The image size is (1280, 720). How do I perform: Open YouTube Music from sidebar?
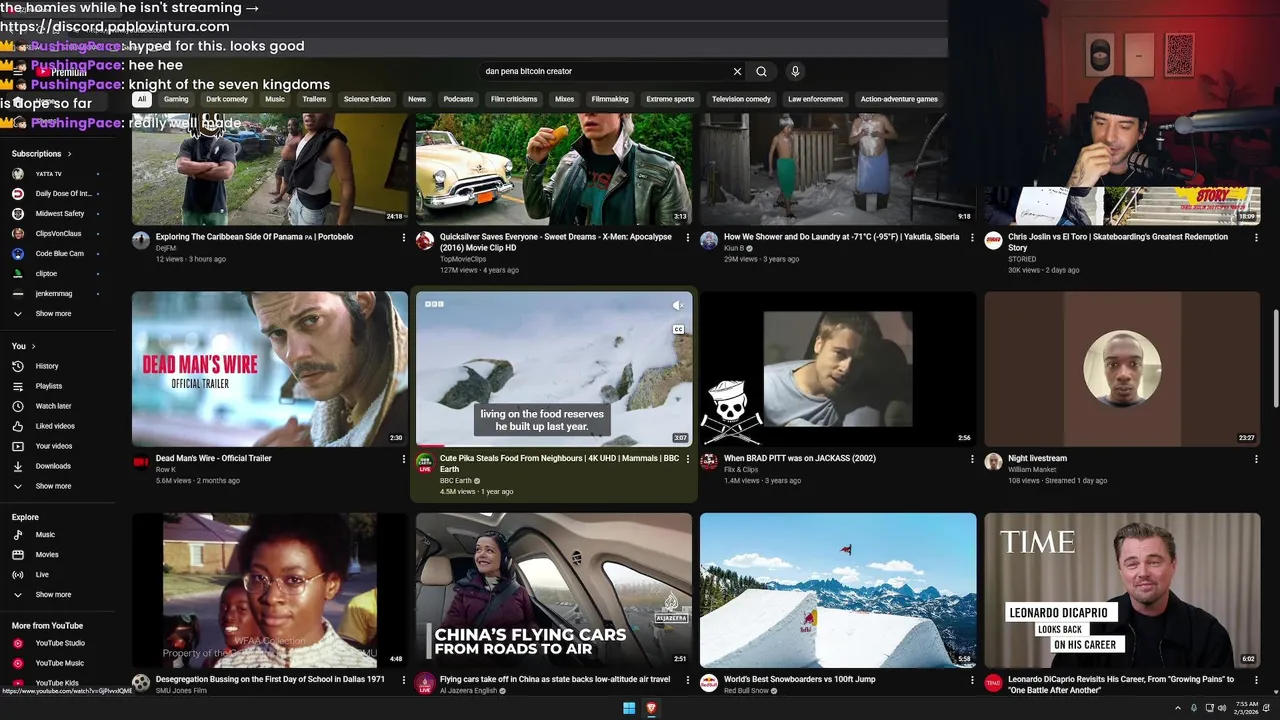60,663
